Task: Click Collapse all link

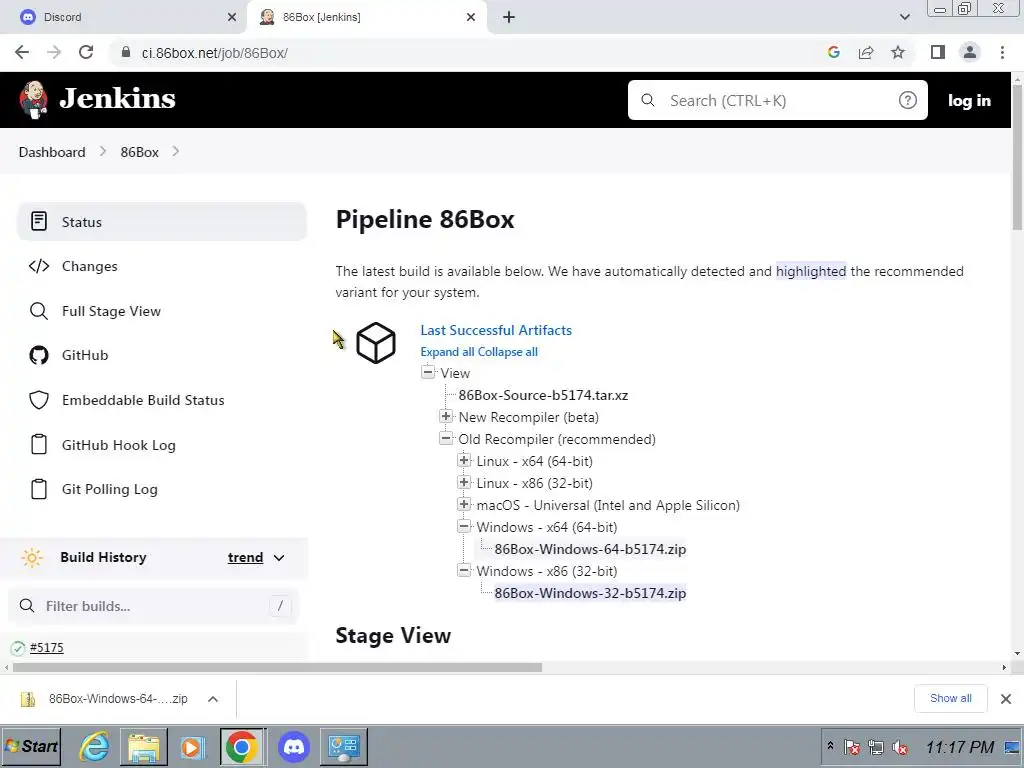Action: pyautogui.click(x=507, y=351)
